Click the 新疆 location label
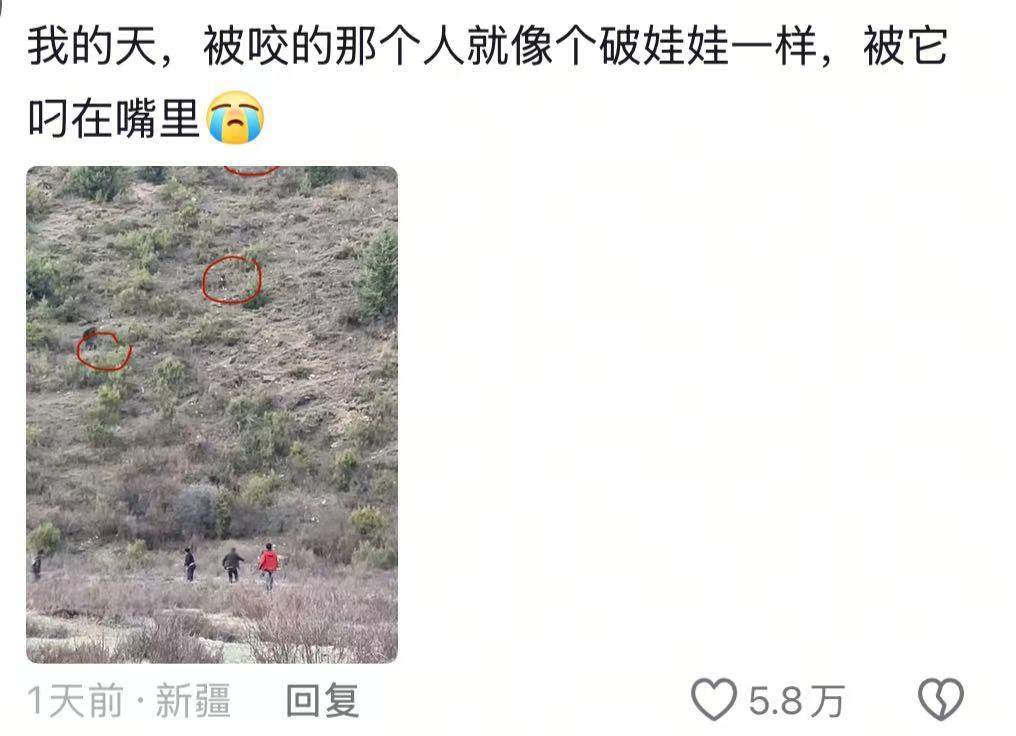 point(193,701)
